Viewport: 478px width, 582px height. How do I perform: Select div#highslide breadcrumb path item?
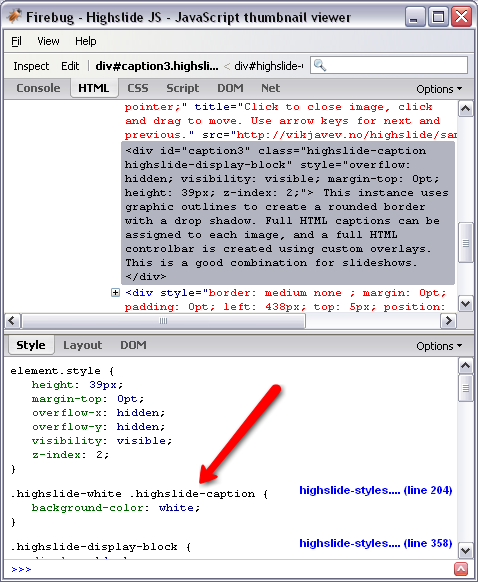[x=269, y=66]
